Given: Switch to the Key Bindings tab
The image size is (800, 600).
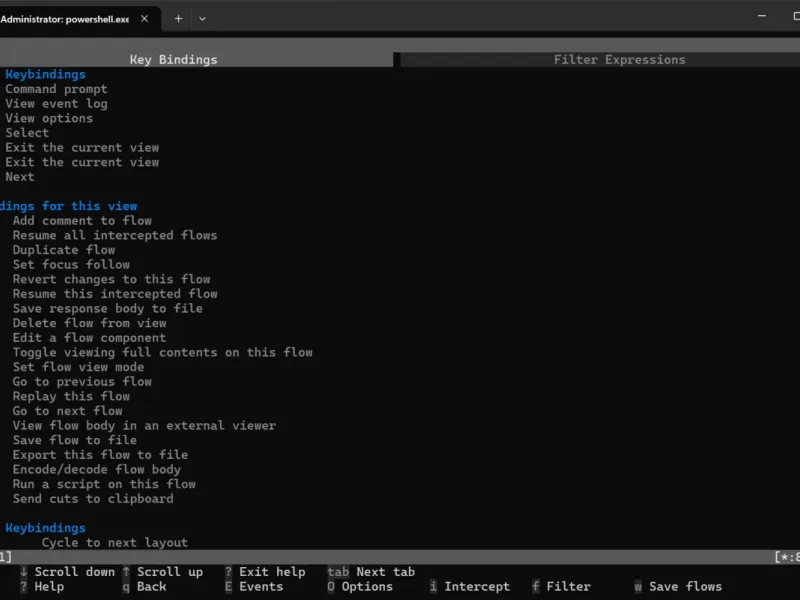Looking at the screenshot, I should point(173,60).
